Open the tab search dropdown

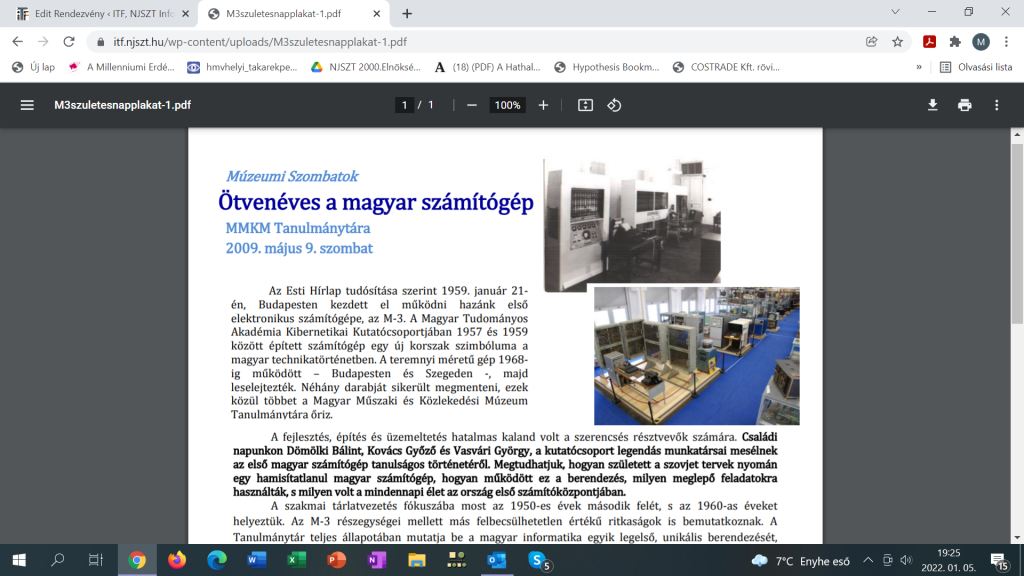pyautogui.click(x=895, y=12)
